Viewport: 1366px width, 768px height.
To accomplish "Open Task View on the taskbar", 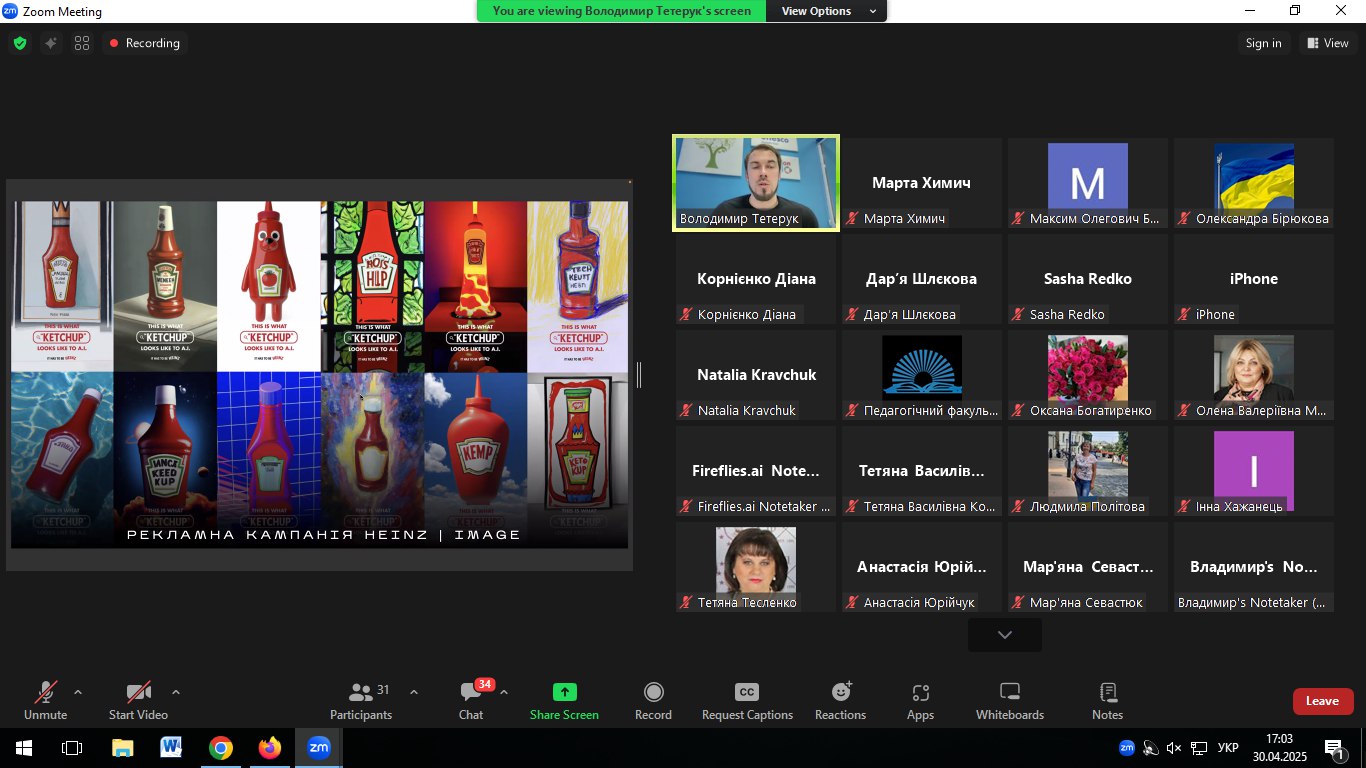I will 72,748.
